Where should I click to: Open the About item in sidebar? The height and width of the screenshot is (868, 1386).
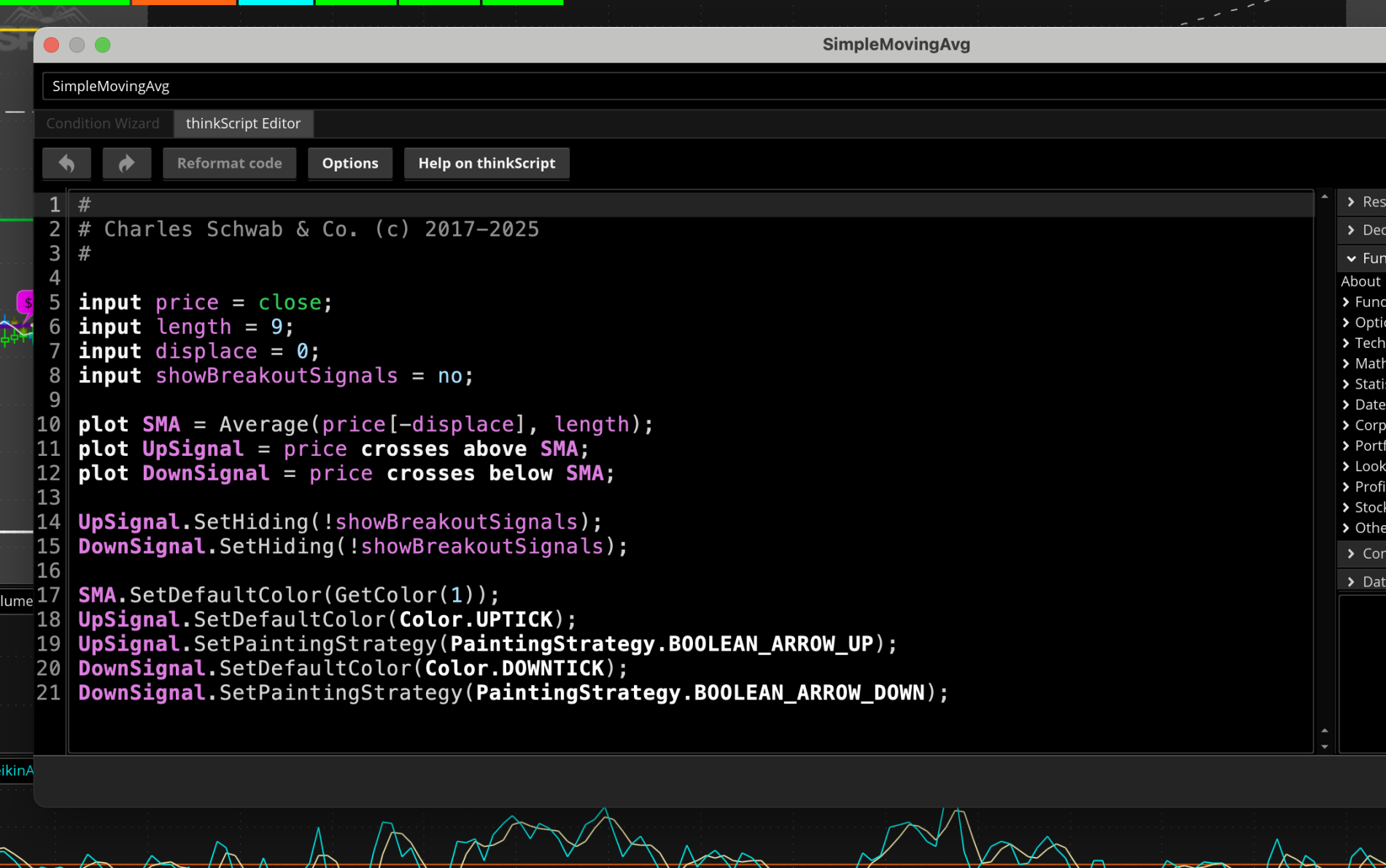(x=1360, y=282)
